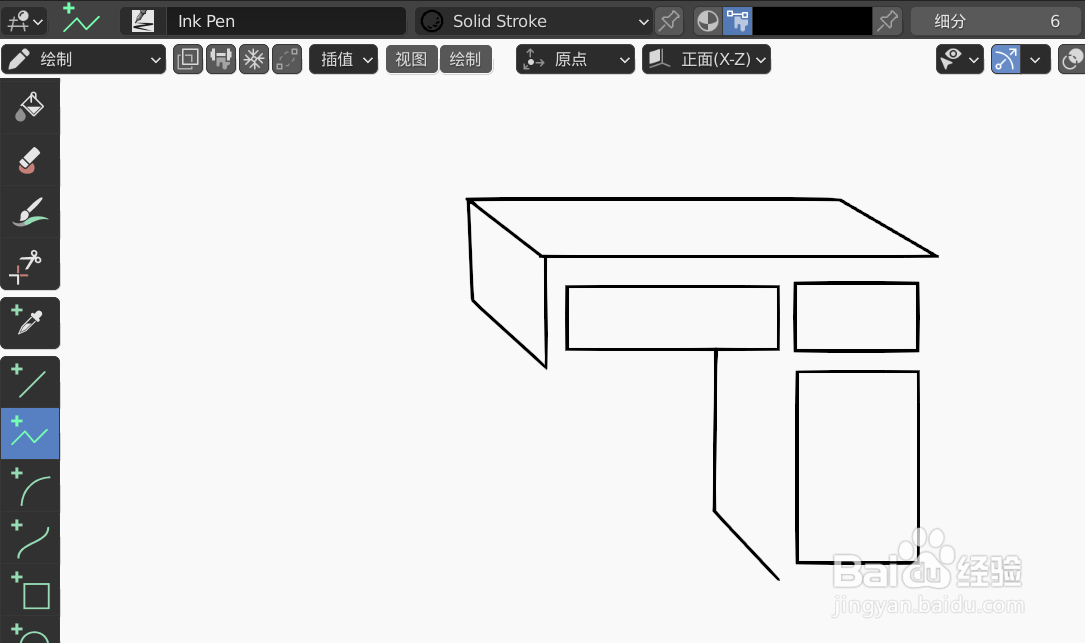Adjust the 细分 subdivision value field

point(997,21)
